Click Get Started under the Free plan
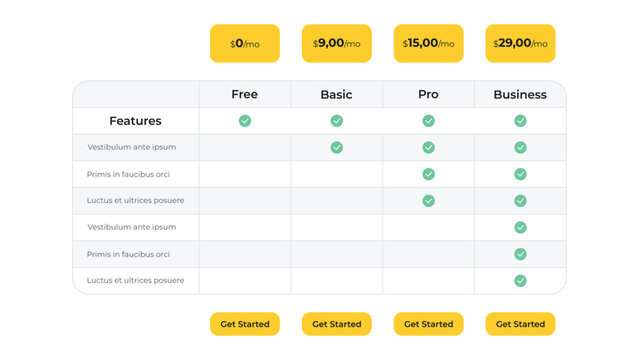639x360 pixels. point(245,324)
